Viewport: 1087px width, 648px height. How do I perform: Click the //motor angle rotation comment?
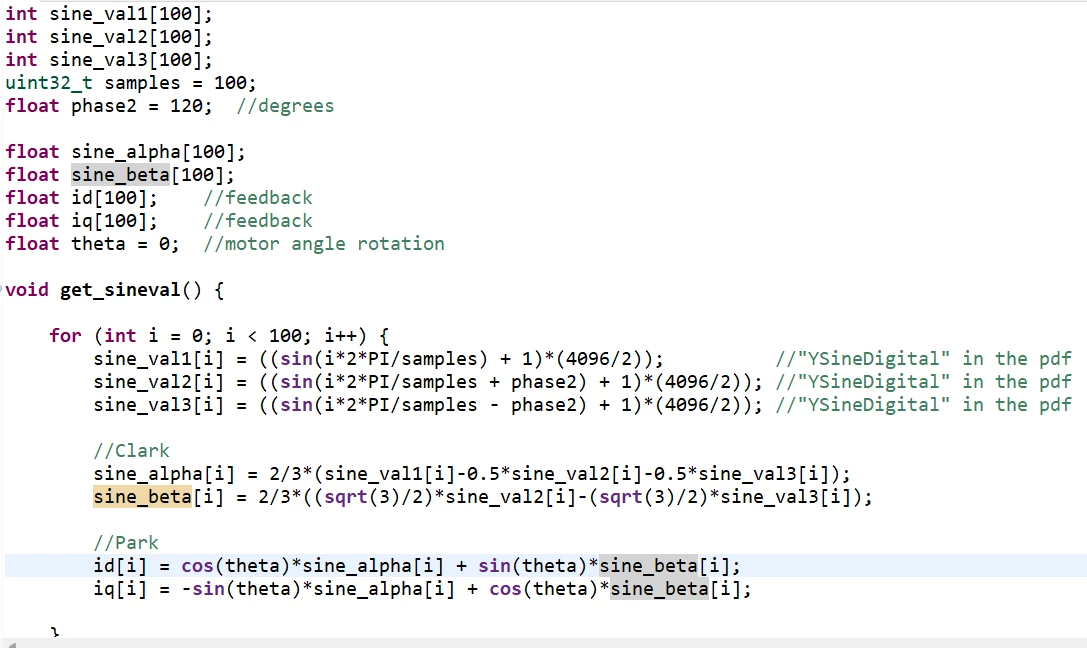[324, 244]
